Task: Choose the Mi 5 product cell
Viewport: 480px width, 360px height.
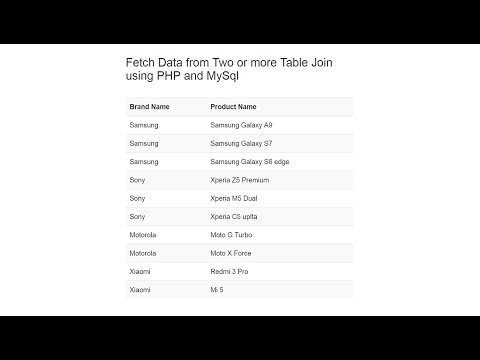Action: pos(217,290)
